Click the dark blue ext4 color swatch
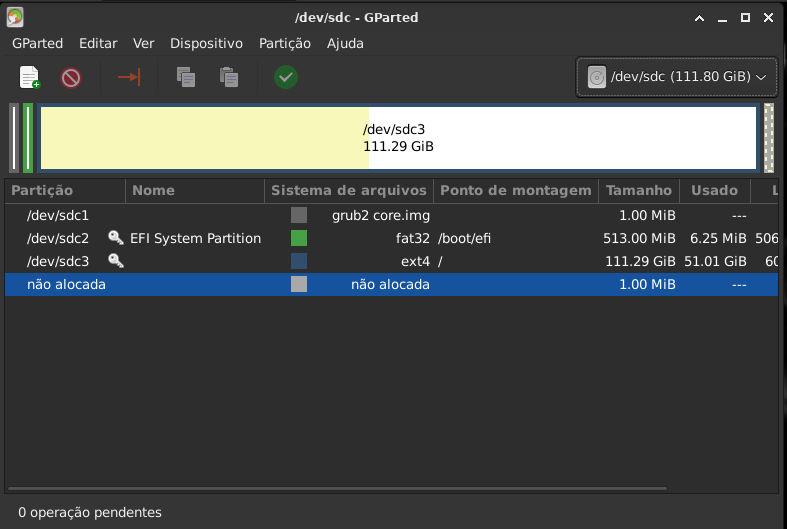 [299, 261]
